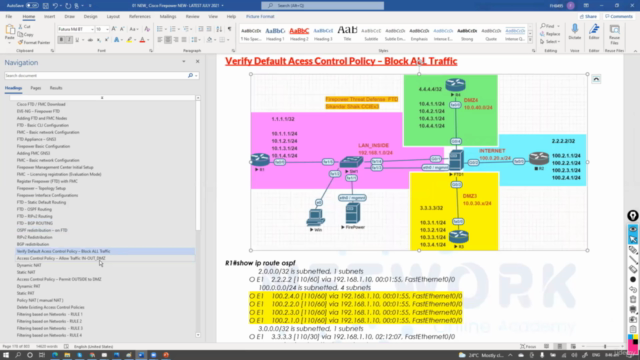Screen dimensions: 640x360
Task: Go to heading 'FTD – OSPF Routing'
Action: pos(34,209)
